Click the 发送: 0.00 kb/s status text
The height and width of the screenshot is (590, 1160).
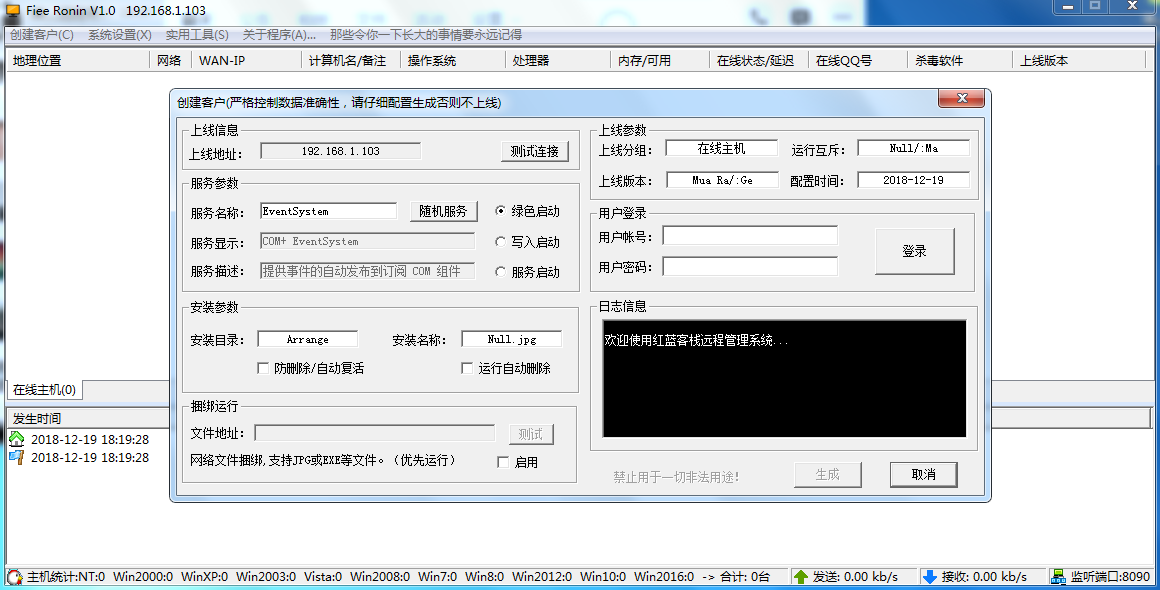click(855, 577)
